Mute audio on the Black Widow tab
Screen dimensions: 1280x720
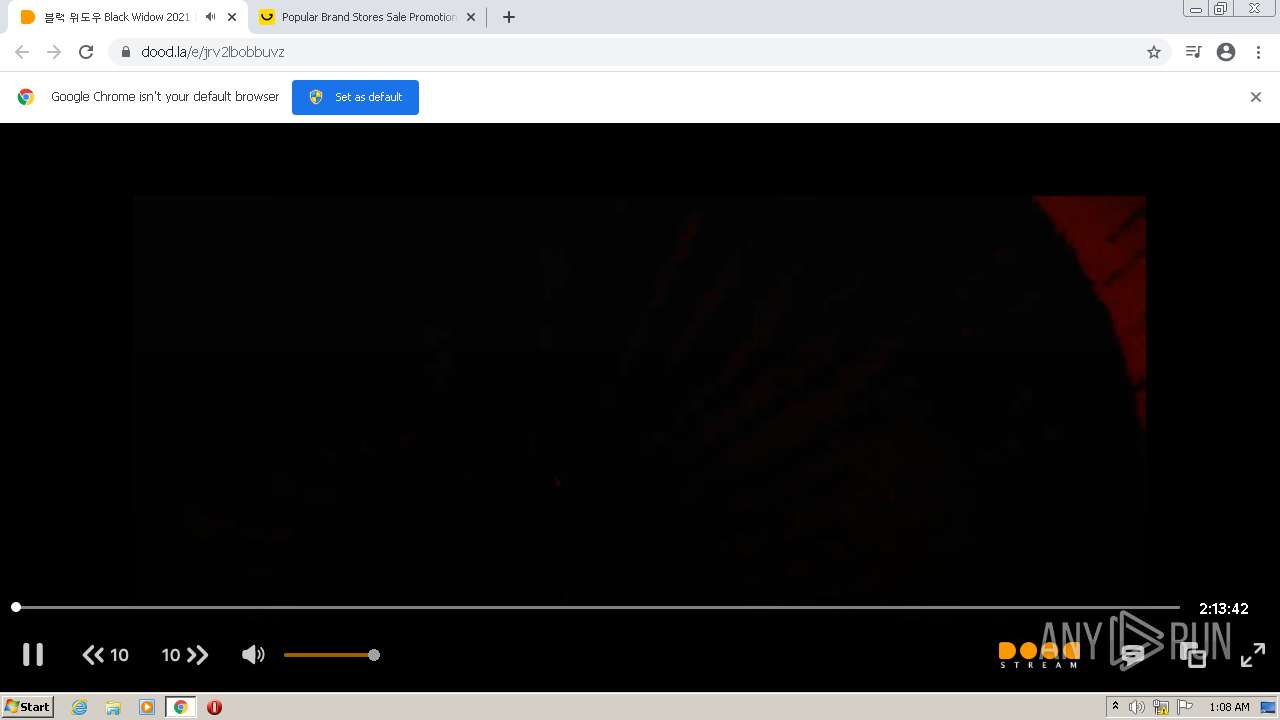point(210,17)
